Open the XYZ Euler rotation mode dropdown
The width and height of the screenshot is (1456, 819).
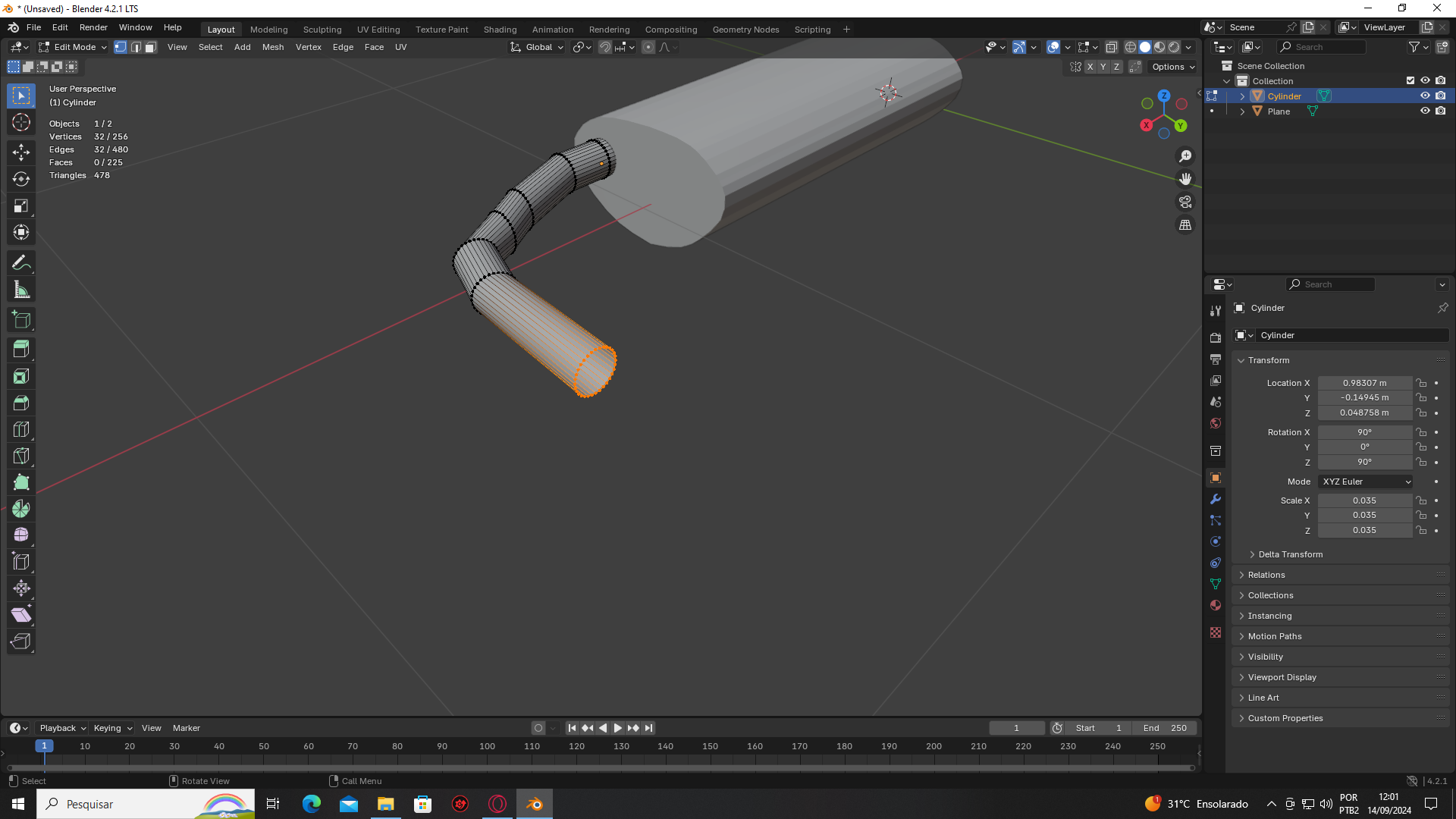pos(1366,482)
